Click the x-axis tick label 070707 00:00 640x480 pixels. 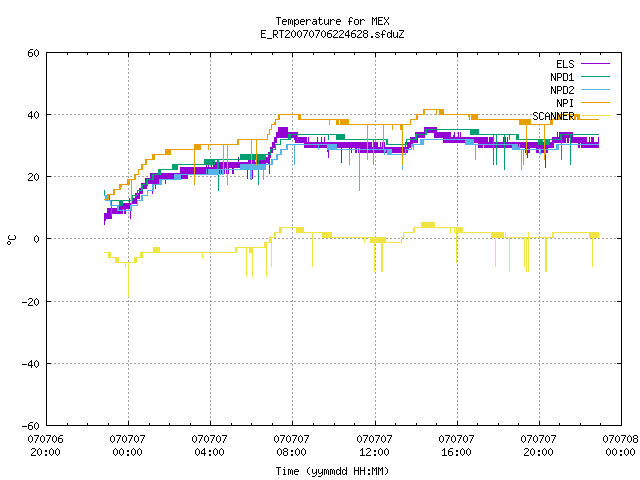pos(128,446)
